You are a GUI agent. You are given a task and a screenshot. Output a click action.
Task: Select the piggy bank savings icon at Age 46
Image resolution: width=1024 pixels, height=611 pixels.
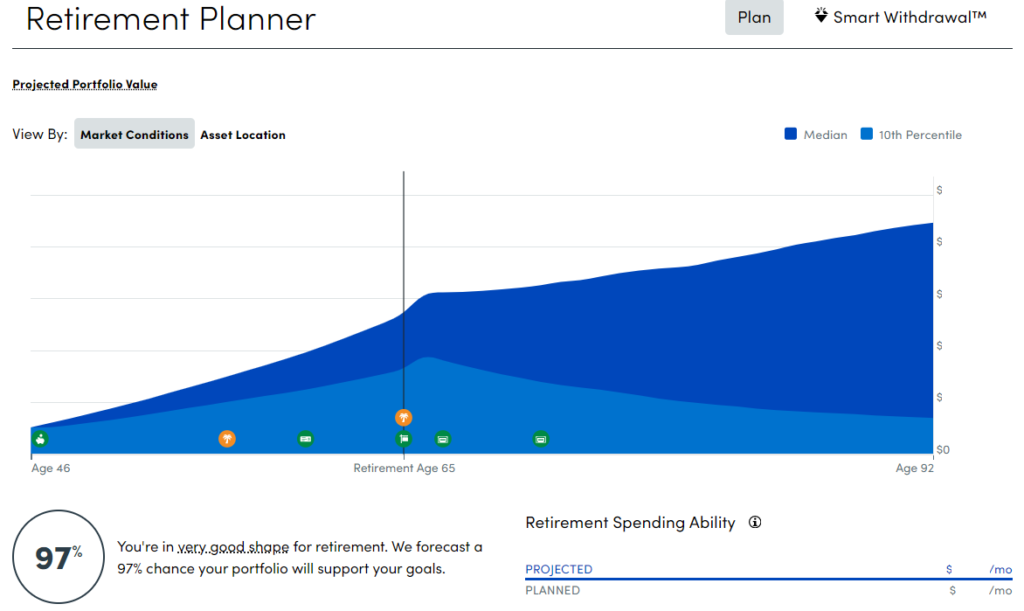point(38,438)
